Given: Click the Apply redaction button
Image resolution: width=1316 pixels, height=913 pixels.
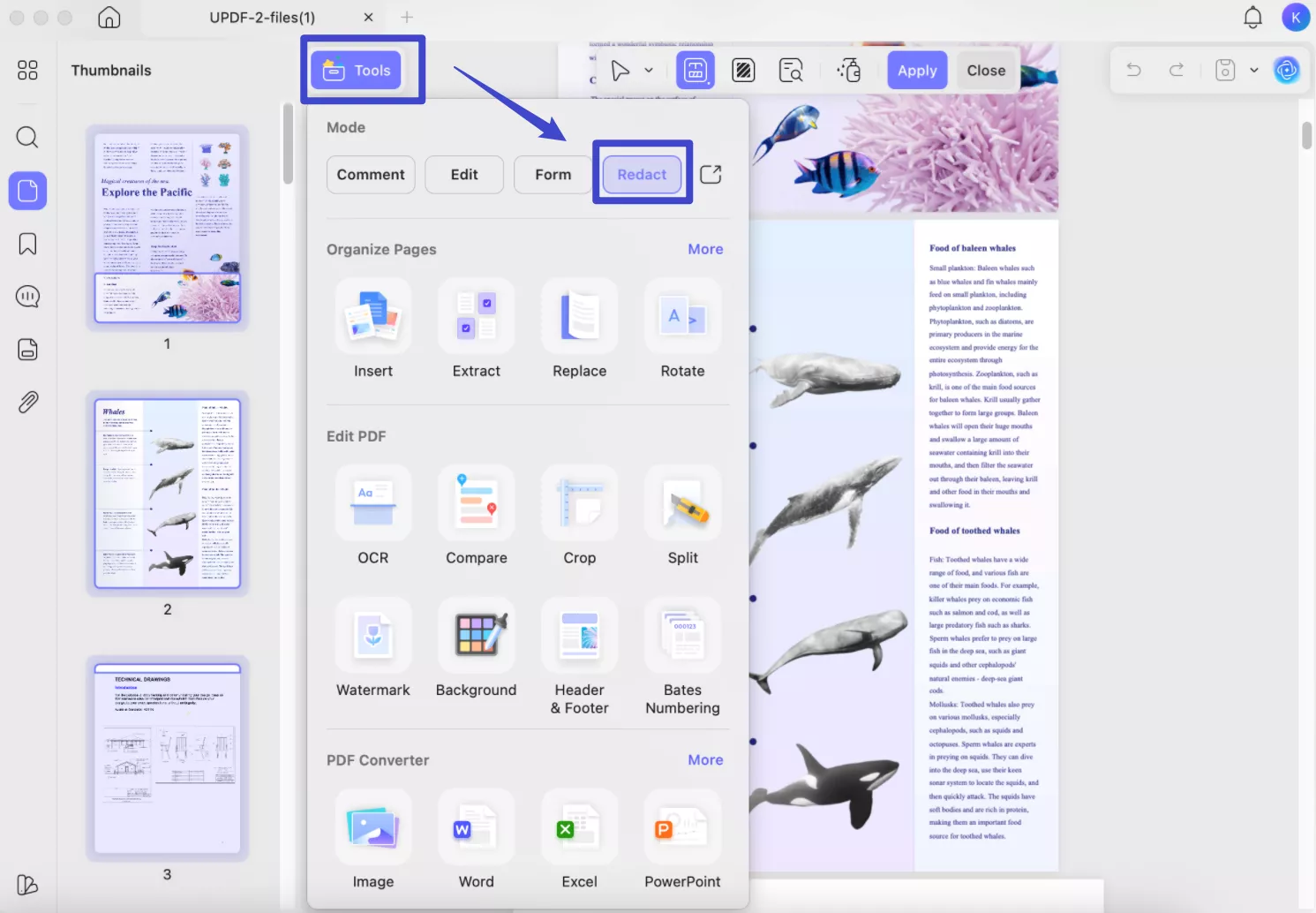Looking at the screenshot, I should [x=917, y=71].
